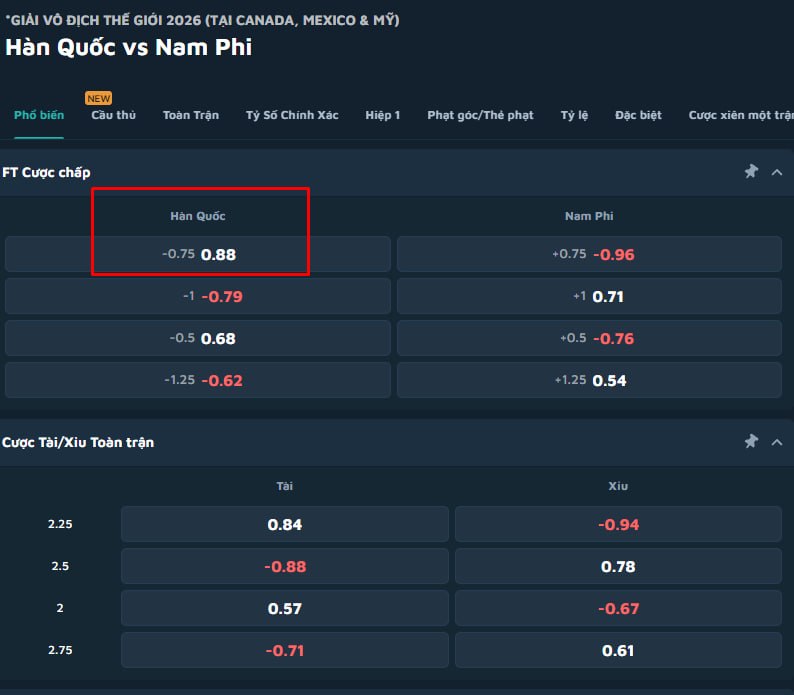
Task: Click the Giải Vô Địch Thế Giới 2026 heading
Action: click(x=203, y=20)
